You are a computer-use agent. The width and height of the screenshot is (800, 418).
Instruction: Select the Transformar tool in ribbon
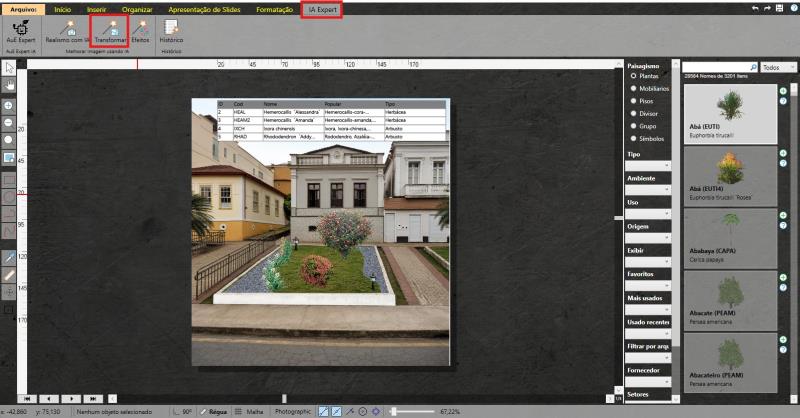tap(110, 31)
